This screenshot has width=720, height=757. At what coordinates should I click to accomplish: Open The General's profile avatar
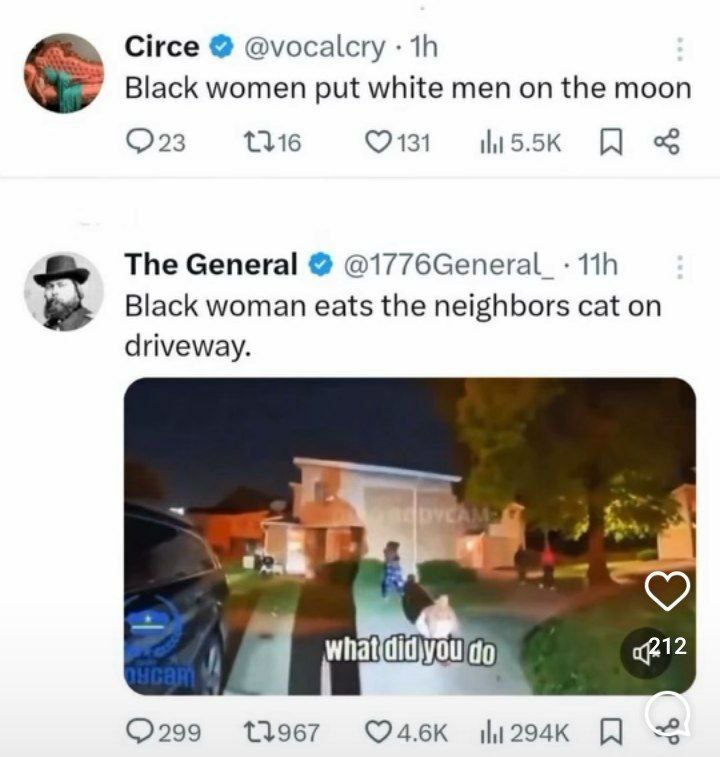[x=63, y=291]
